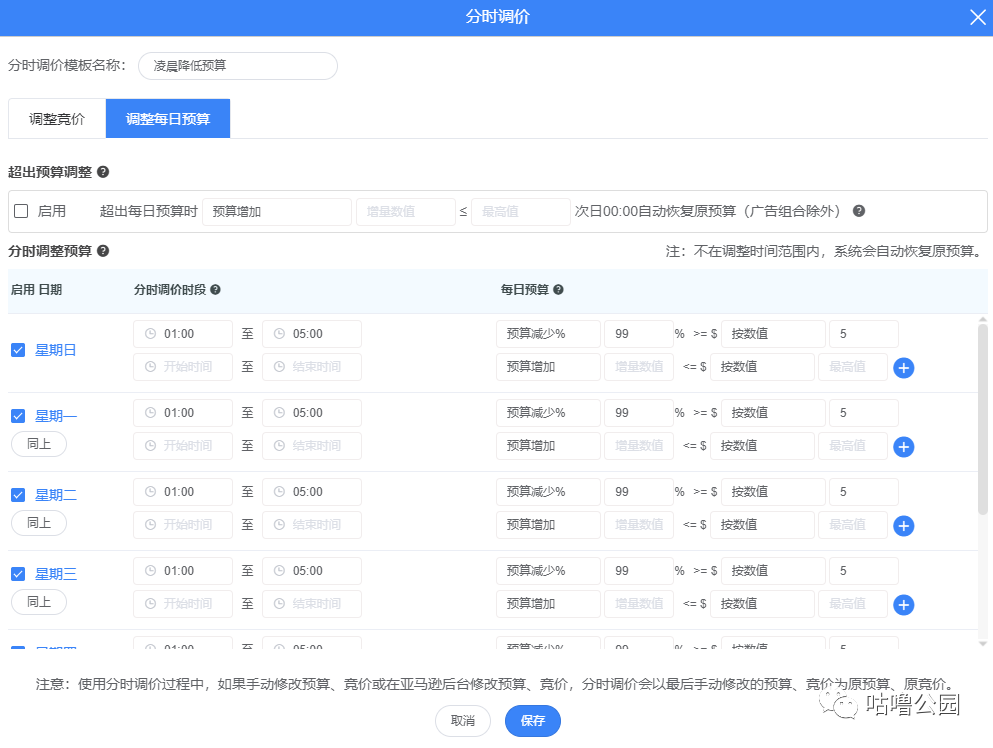
Task: Uncheck the 星期一 checkbox
Action: click(18, 416)
